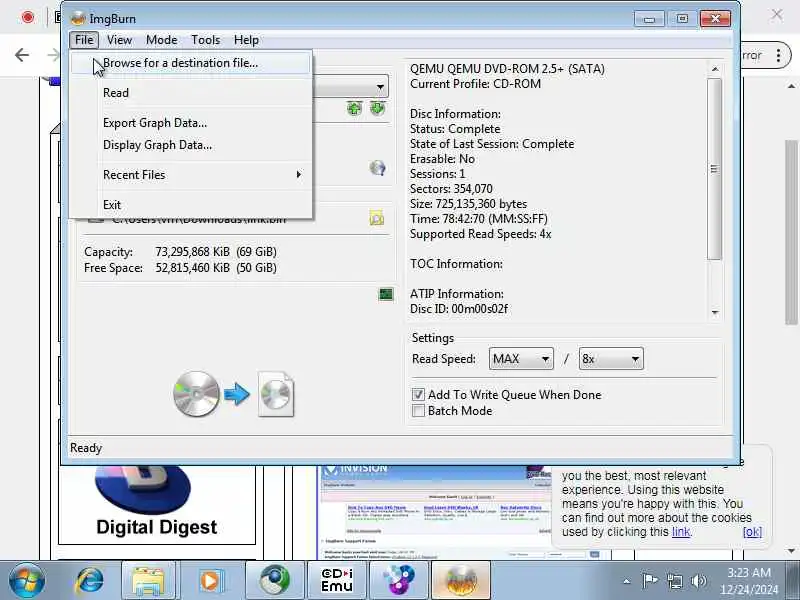Click the browser back arrow
Image resolution: width=800 pixels, height=600 pixels.
pyautogui.click(x=22, y=55)
